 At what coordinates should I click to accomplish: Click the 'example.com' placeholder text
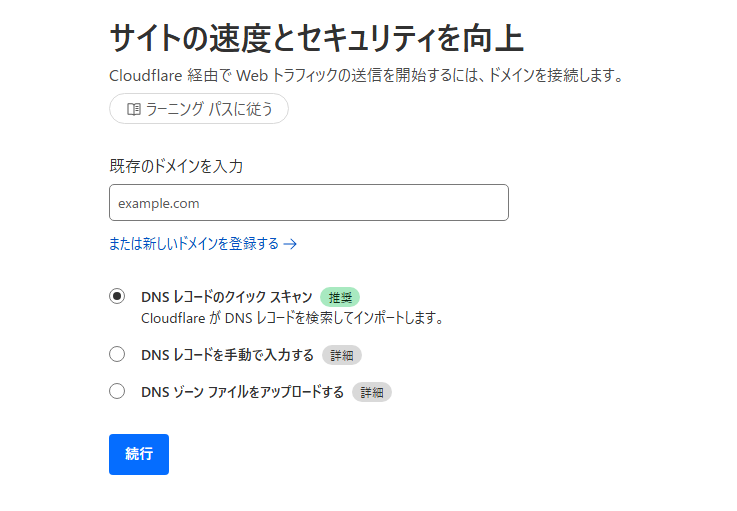click(x=159, y=203)
